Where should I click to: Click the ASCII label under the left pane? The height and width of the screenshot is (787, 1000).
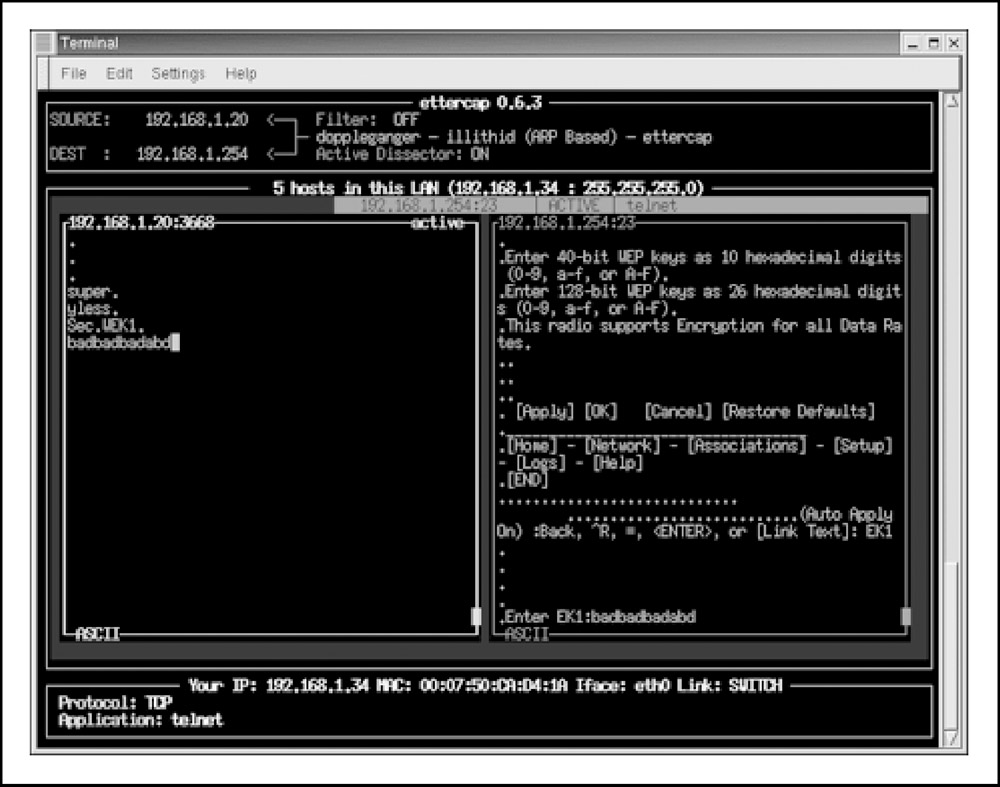click(x=97, y=634)
